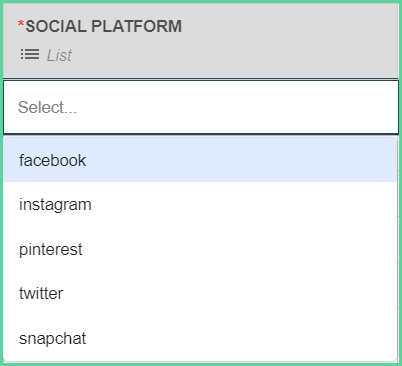Click snapchat at the bottom of the options
This screenshot has height=366, width=402.
point(200,338)
